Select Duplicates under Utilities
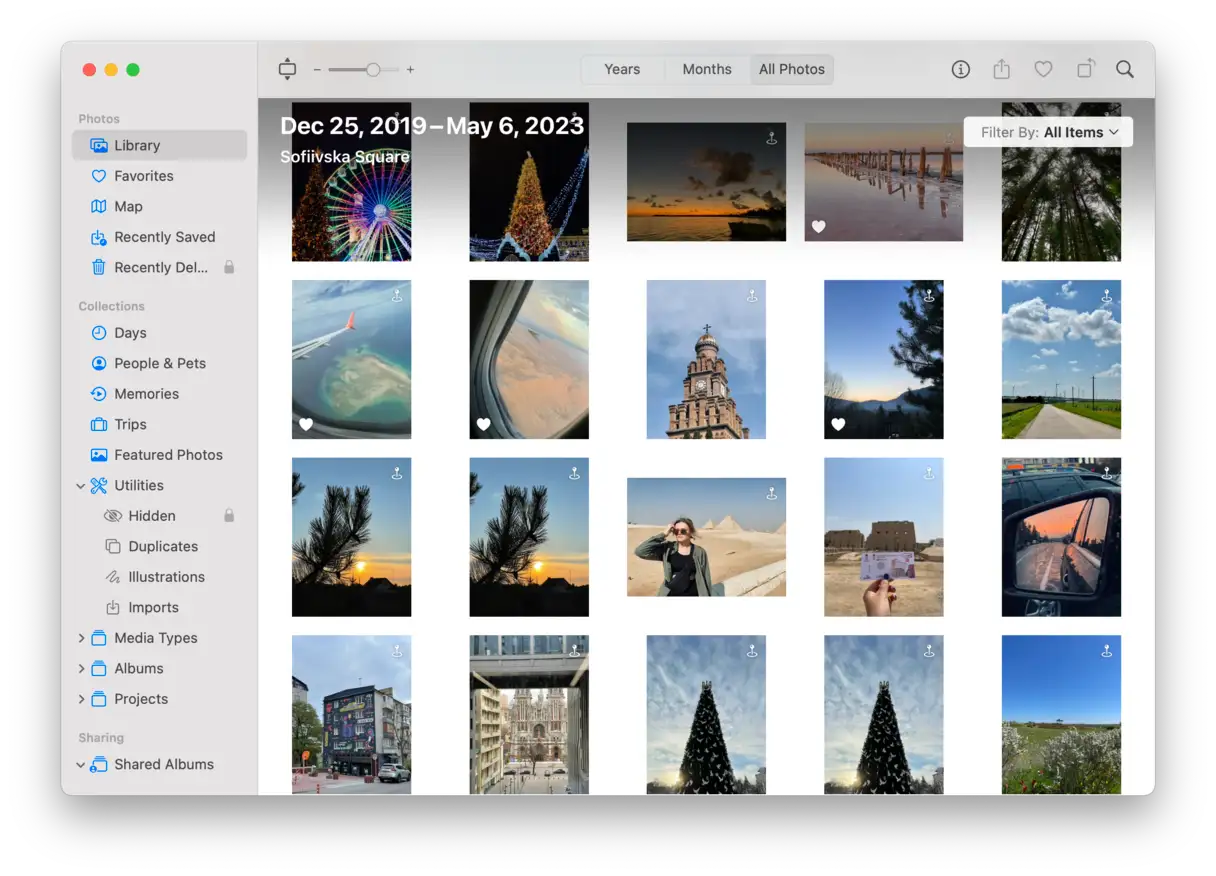This screenshot has height=876, width=1216. tap(163, 547)
